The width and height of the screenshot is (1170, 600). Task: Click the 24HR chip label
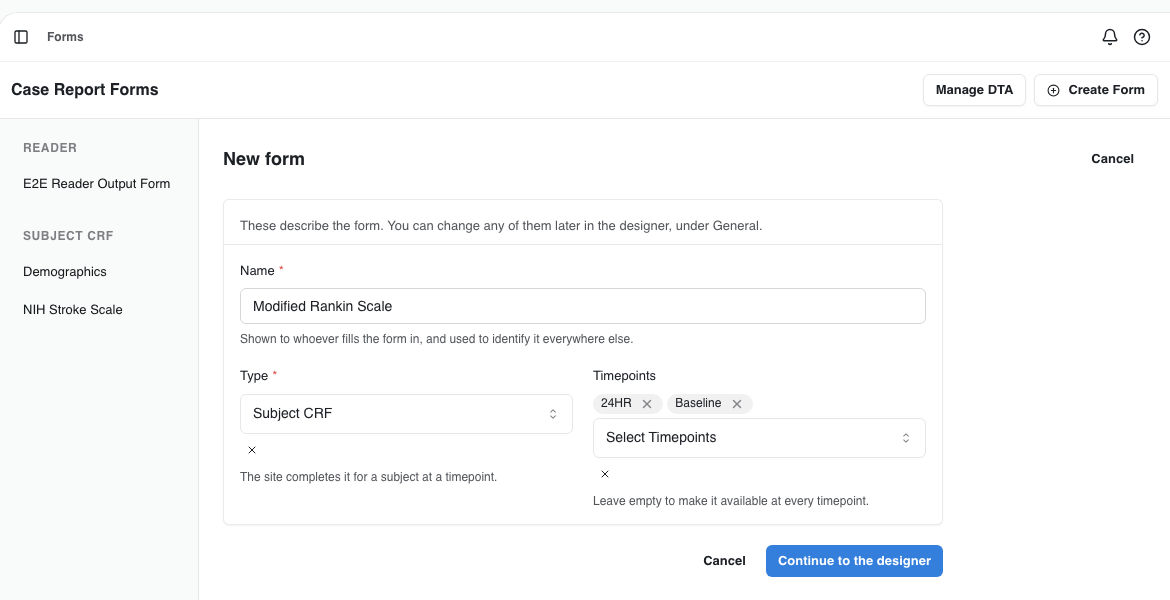point(616,403)
